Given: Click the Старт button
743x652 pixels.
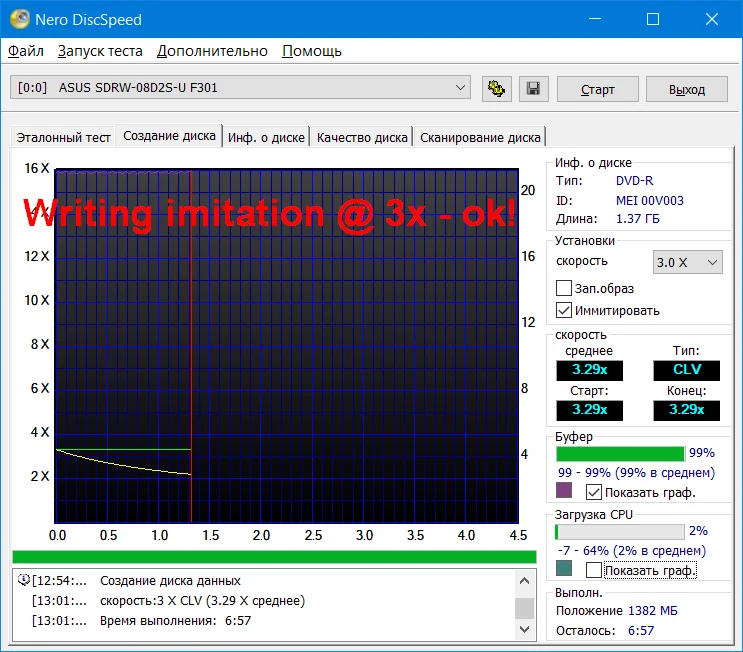Looking at the screenshot, I should [598, 89].
